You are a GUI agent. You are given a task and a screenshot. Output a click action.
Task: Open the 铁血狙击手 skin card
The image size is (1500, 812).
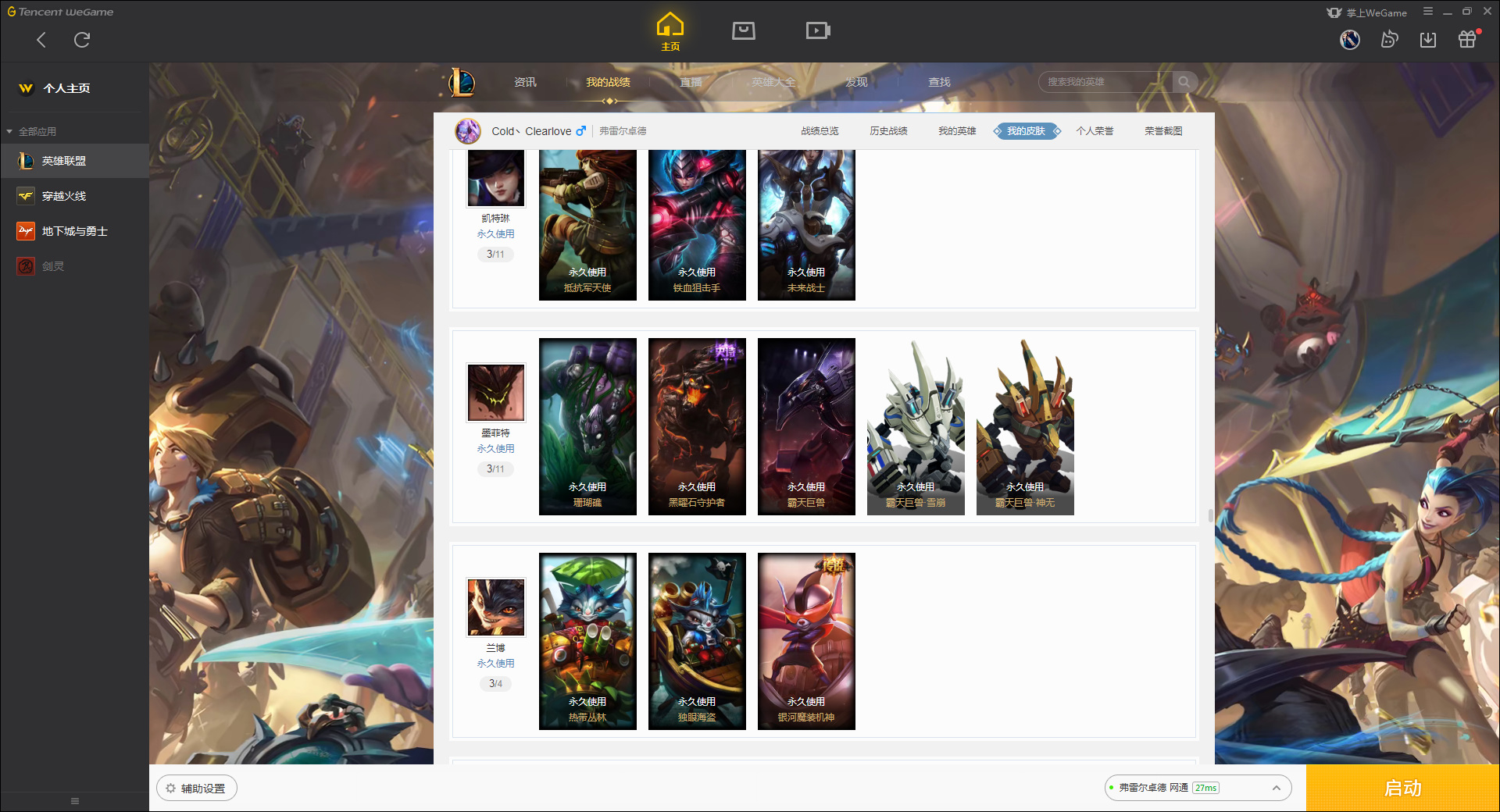tap(697, 225)
